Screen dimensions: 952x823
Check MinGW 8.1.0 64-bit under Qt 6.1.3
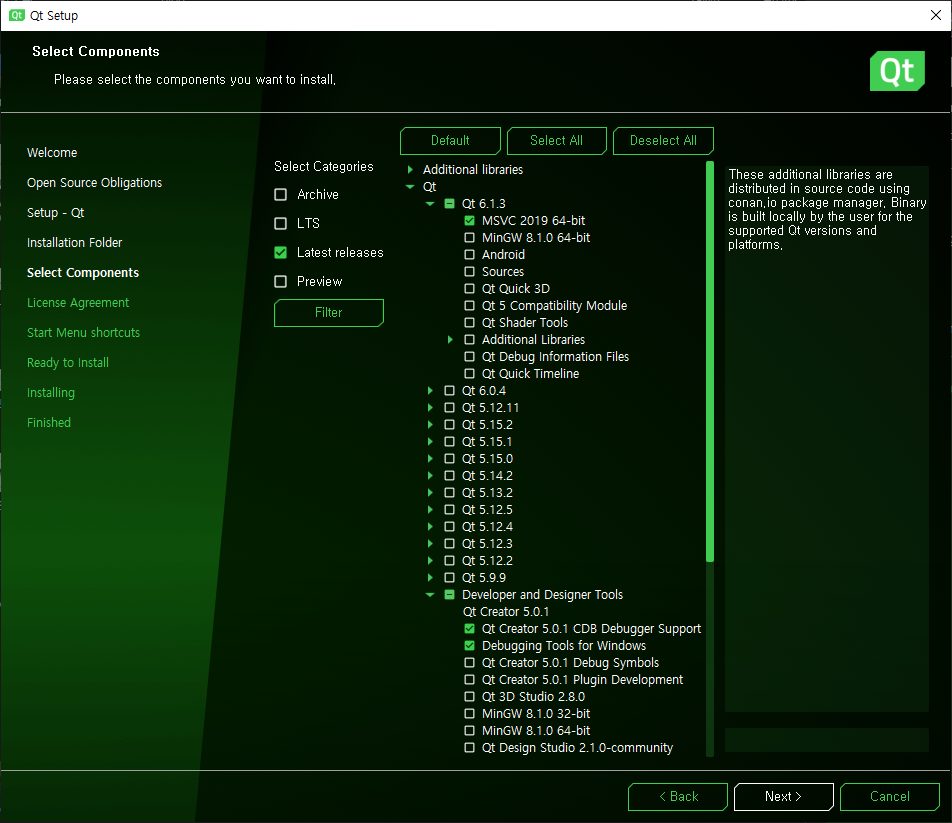(469, 237)
